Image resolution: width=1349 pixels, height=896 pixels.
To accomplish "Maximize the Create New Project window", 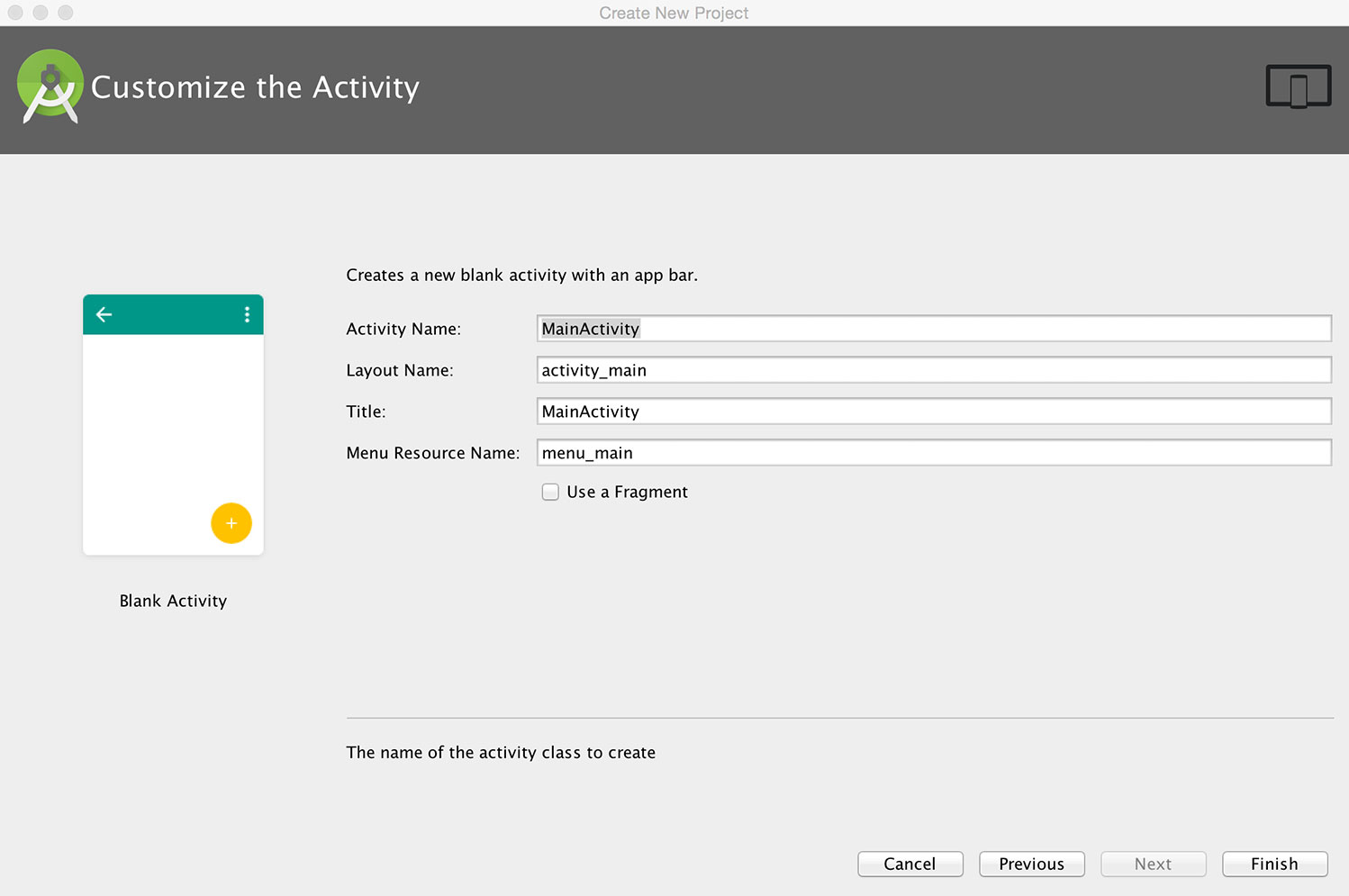I will point(65,13).
